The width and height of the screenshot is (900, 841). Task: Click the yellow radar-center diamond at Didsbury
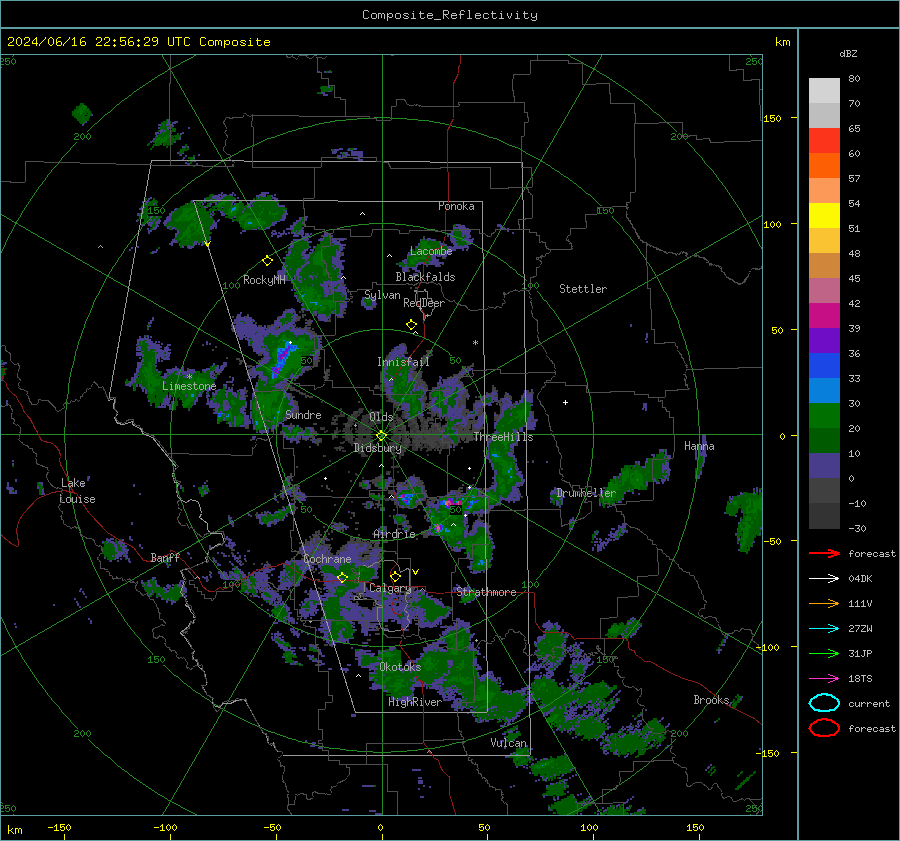coord(381,436)
